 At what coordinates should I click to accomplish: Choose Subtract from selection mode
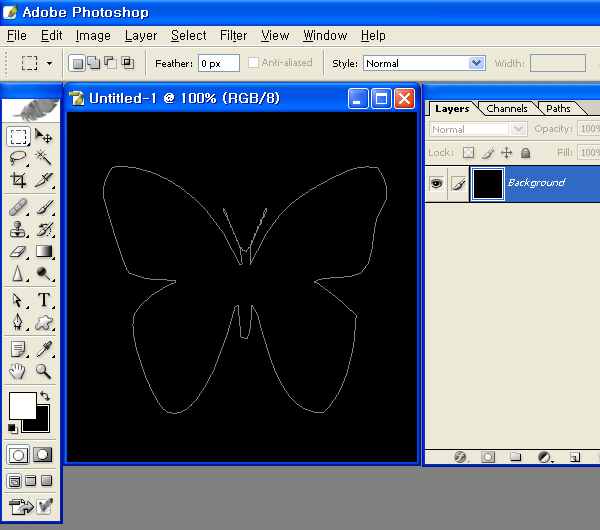click(x=111, y=63)
